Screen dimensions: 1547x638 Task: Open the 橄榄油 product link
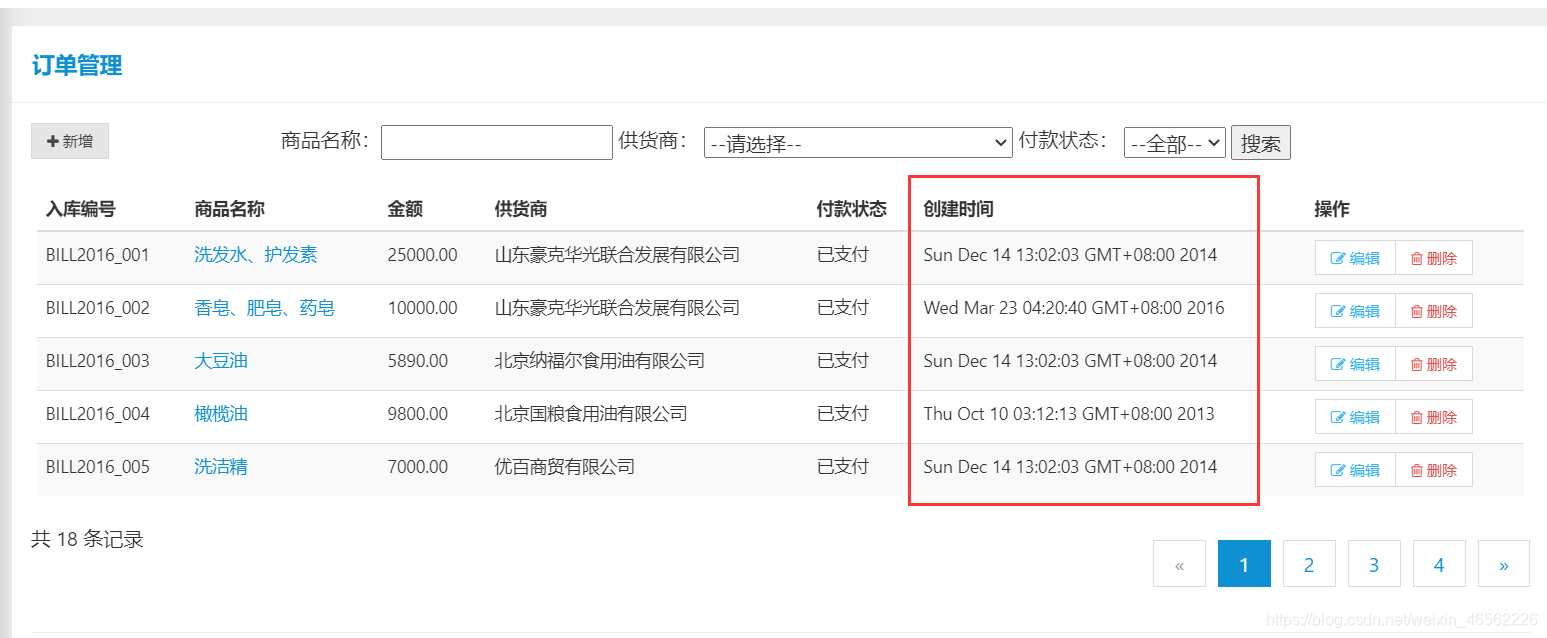click(x=221, y=414)
